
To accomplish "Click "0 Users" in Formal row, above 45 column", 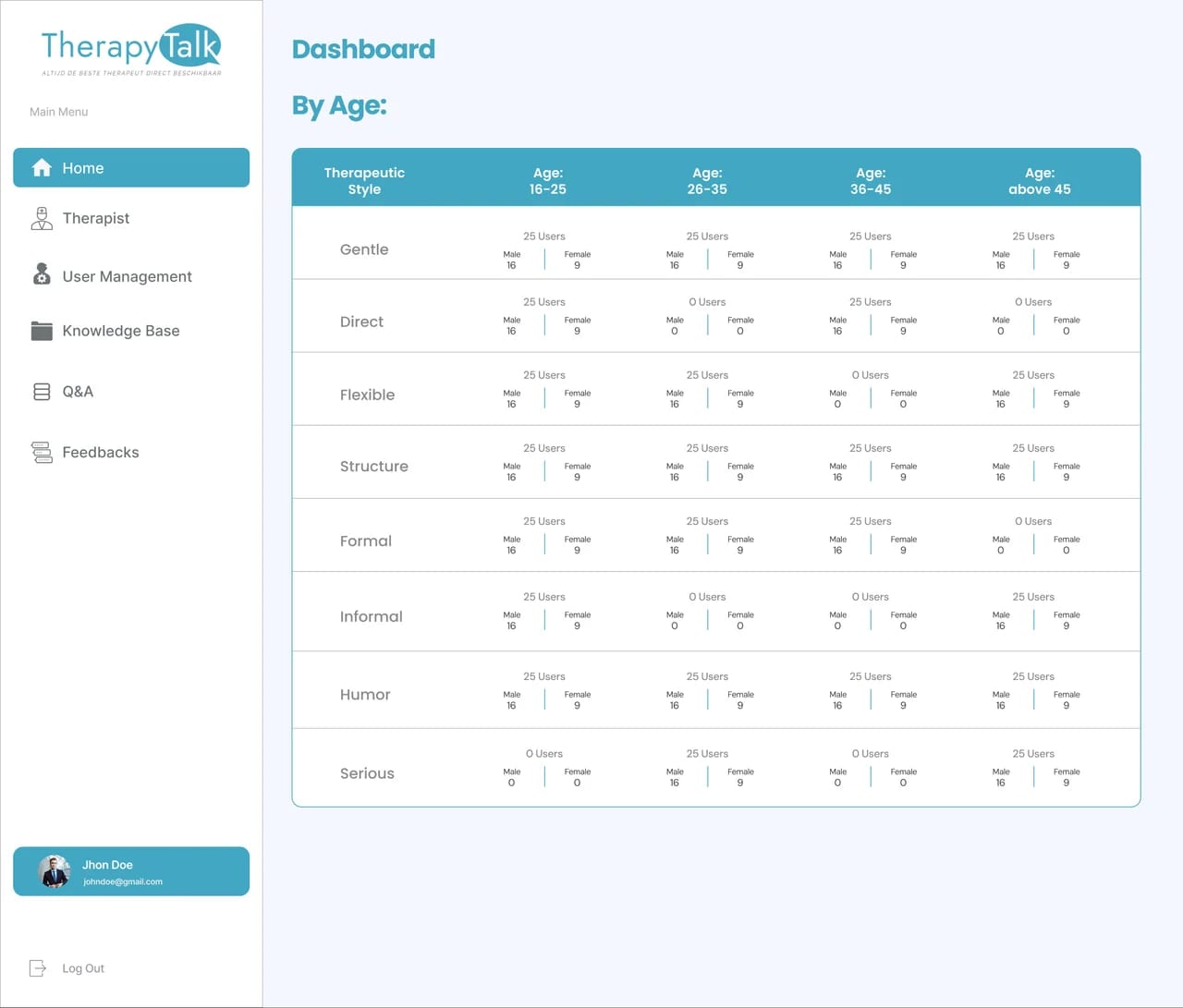I will pos(1033,521).
